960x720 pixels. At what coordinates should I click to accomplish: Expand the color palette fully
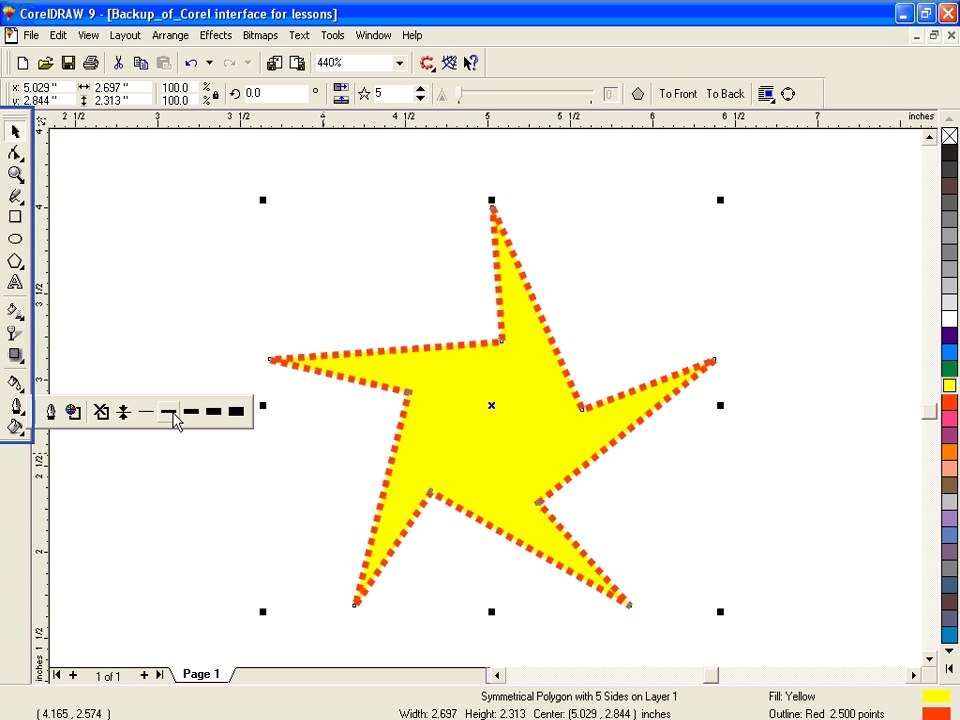tap(950, 669)
